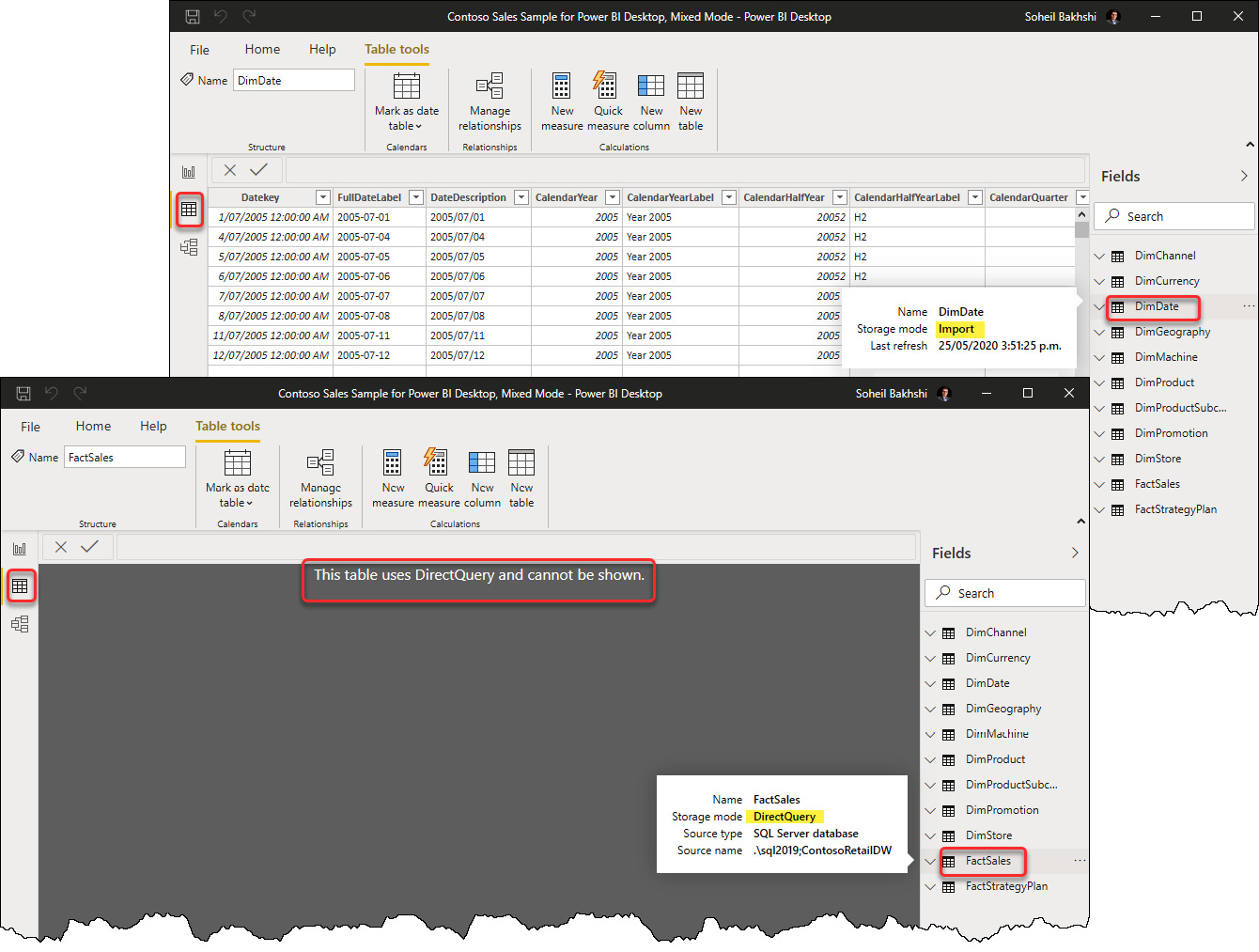1259x952 pixels.
Task: Select DimStore table in top Fields pane
Action: point(1158,459)
